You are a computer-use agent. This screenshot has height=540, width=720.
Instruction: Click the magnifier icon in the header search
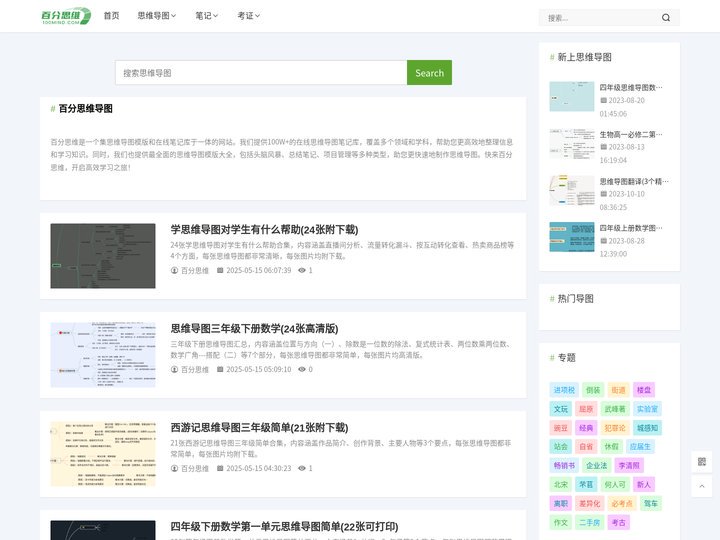click(x=666, y=18)
